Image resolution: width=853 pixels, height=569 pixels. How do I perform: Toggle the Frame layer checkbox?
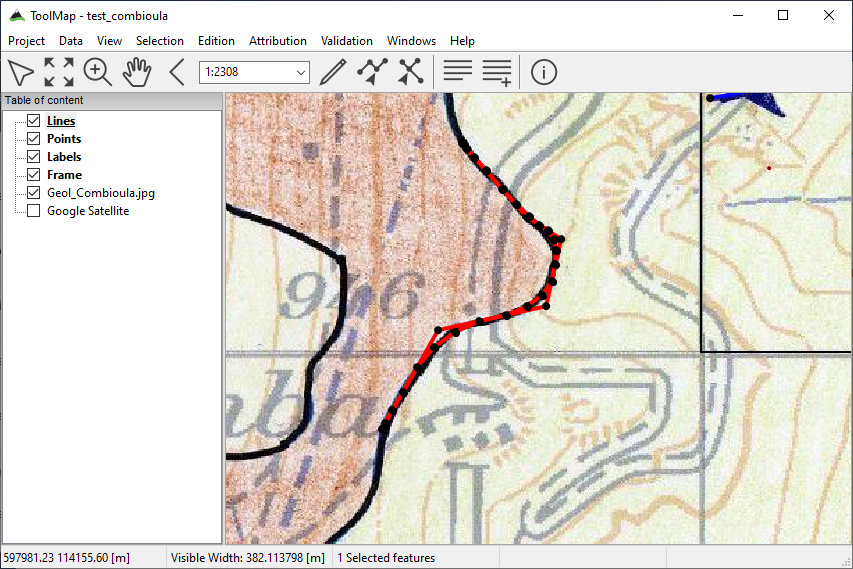[34, 174]
